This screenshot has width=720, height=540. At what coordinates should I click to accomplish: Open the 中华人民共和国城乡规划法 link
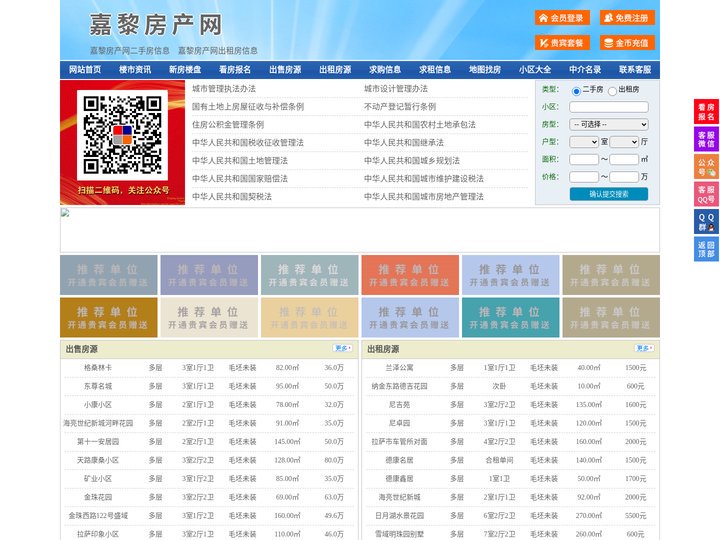click(x=412, y=161)
